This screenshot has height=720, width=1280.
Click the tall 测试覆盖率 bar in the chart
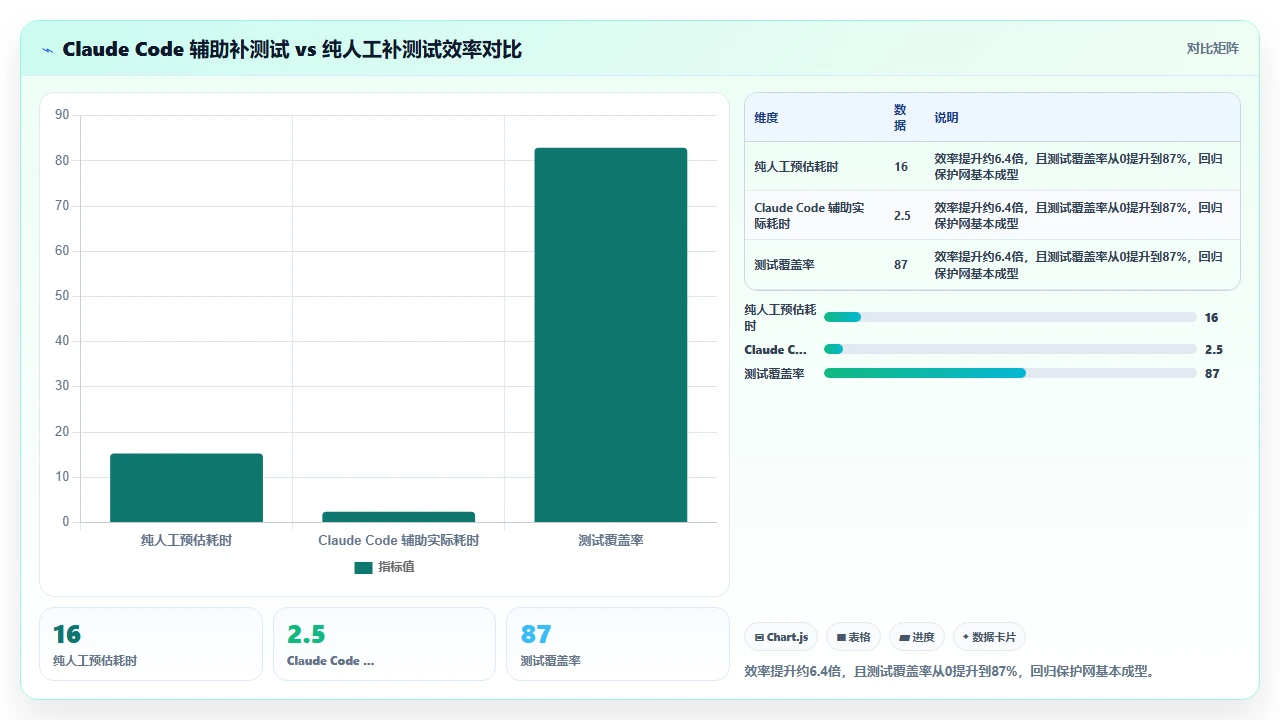coord(610,335)
